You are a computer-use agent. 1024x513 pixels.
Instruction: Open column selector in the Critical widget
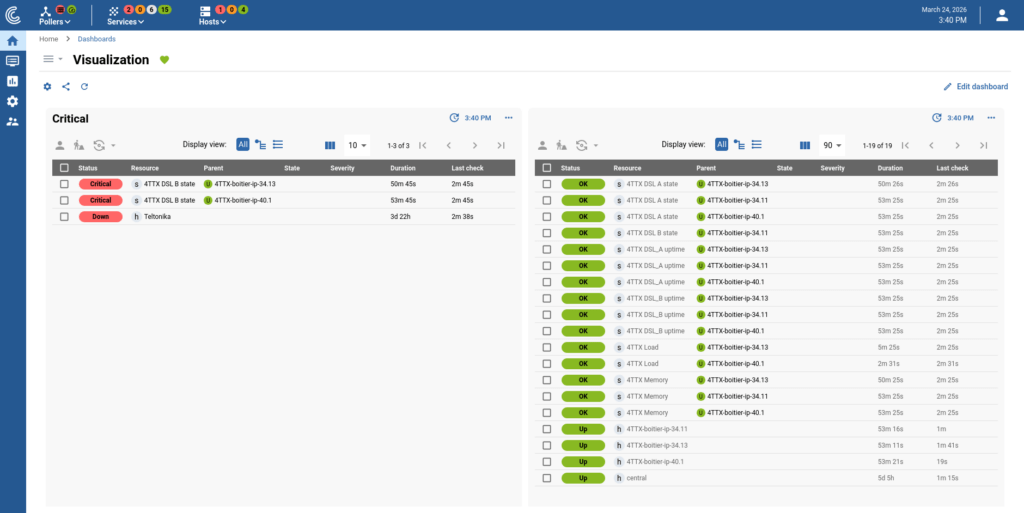(x=330, y=145)
